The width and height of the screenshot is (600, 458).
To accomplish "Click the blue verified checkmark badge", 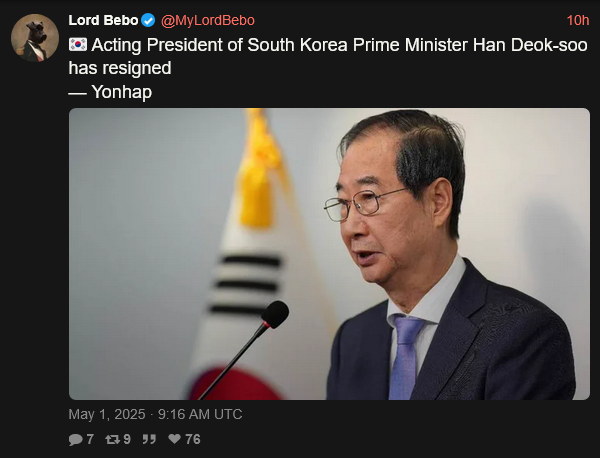I will pyautogui.click(x=148, y=20).
